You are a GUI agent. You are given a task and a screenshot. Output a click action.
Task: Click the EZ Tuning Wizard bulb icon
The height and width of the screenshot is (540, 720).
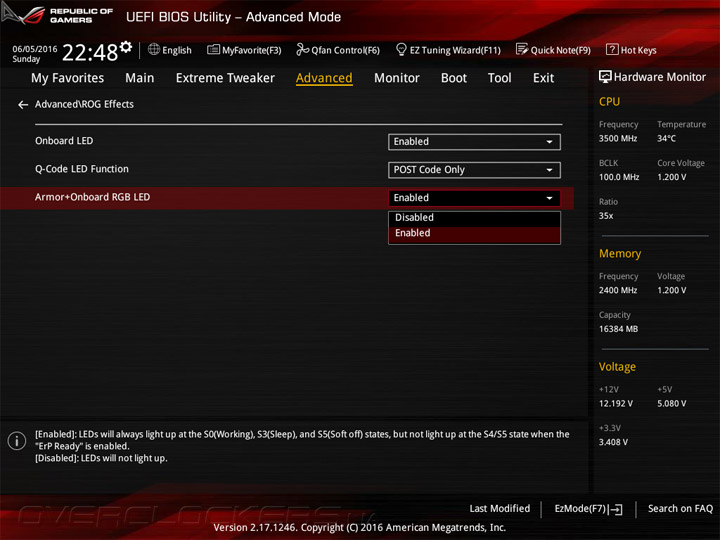(401, 49)
